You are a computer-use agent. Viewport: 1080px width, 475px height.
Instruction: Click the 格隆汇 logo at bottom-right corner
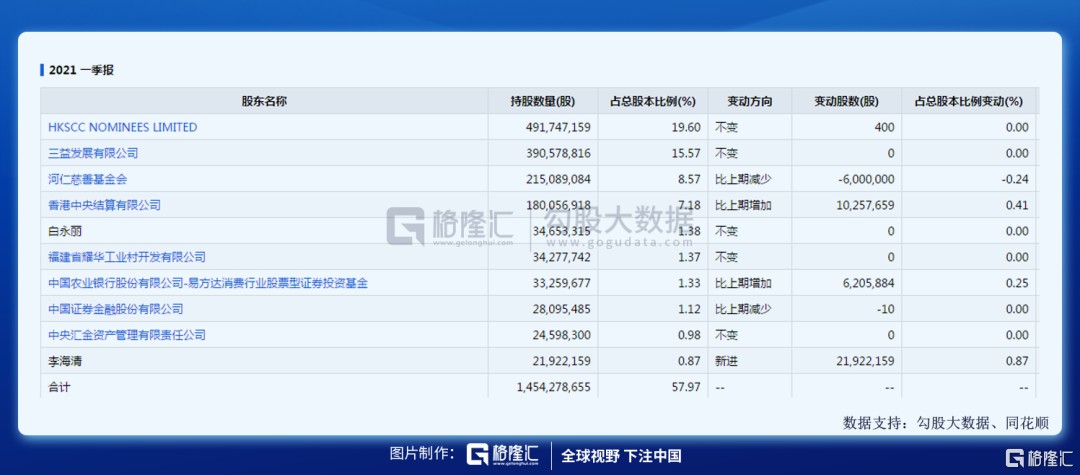1039,458
